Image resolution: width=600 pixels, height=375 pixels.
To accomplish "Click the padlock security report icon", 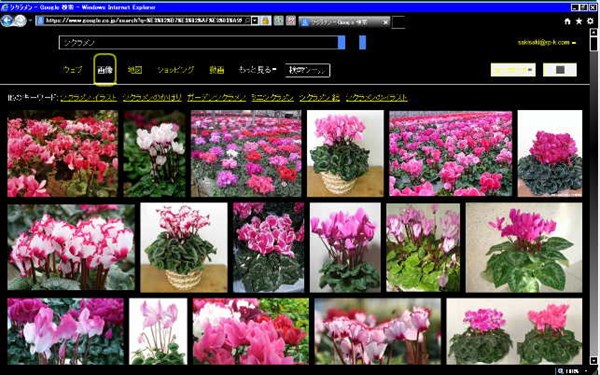I will click(x=265, y=21).
